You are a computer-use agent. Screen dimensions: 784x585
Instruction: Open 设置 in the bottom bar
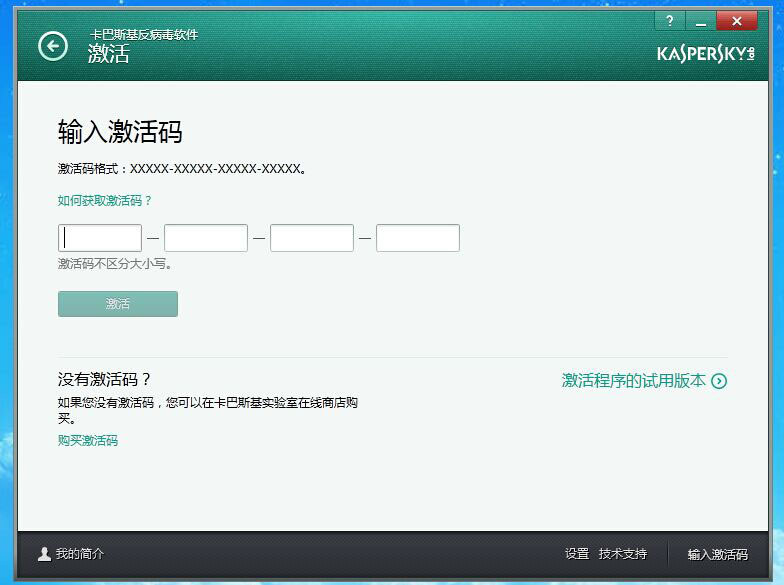point(577,554)
